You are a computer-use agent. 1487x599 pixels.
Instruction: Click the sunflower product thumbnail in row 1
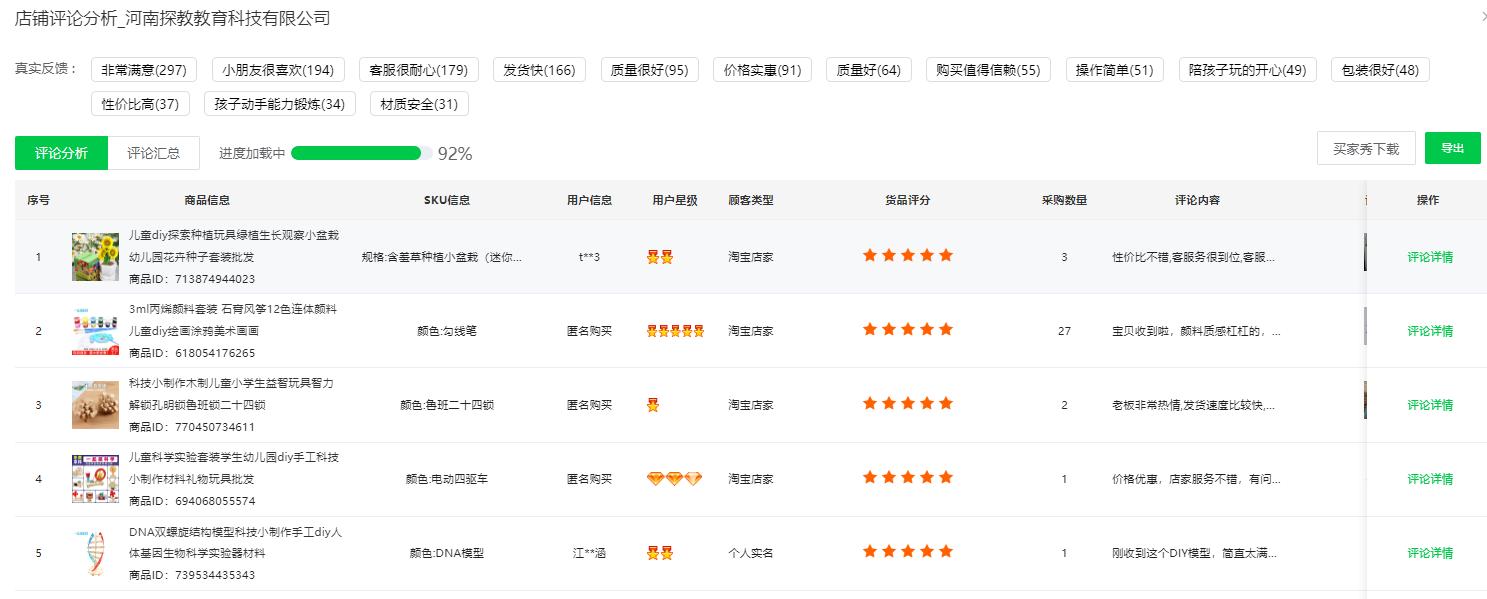[95, 257]
